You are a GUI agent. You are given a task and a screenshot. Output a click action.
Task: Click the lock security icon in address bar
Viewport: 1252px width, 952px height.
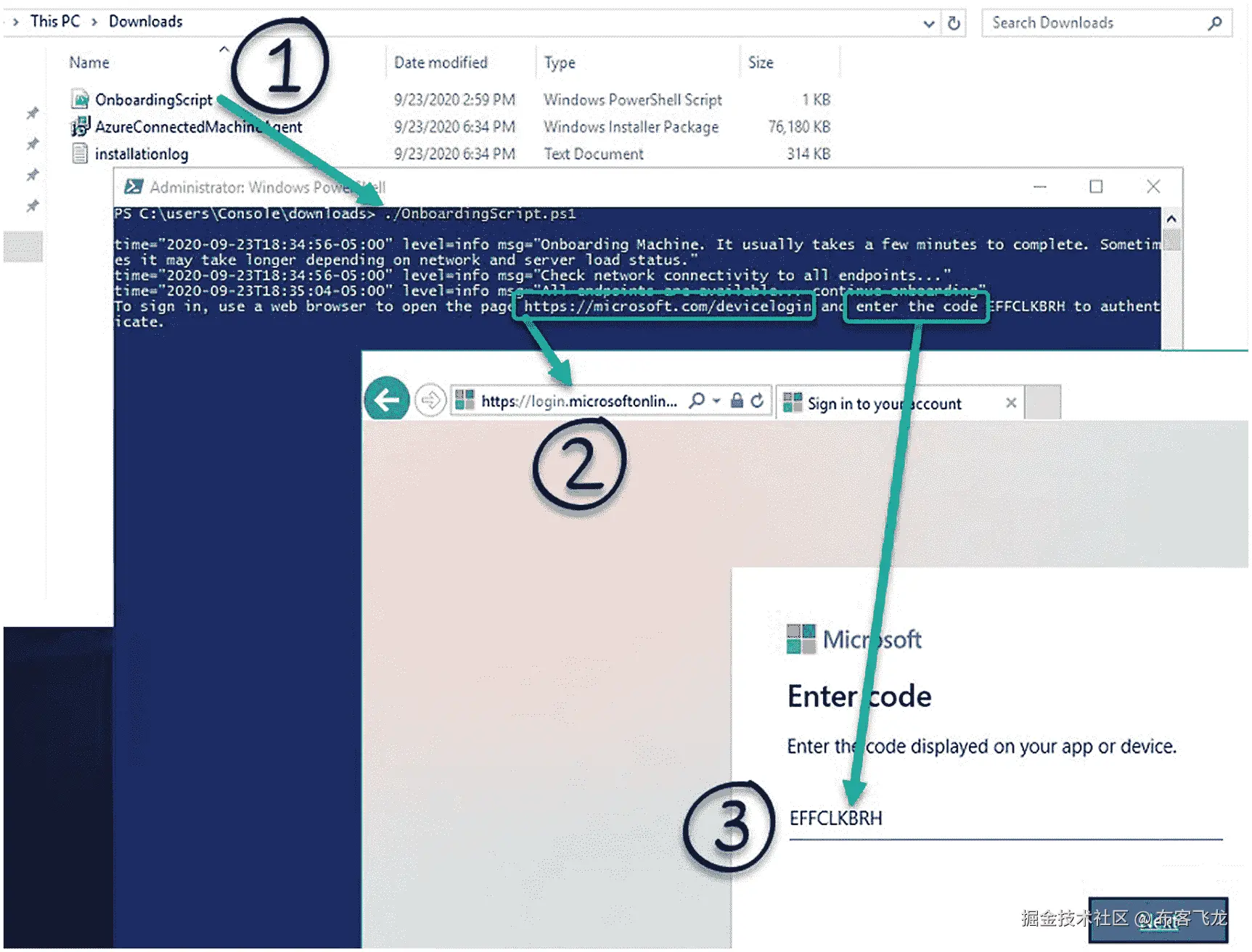[x=737, y=401]
